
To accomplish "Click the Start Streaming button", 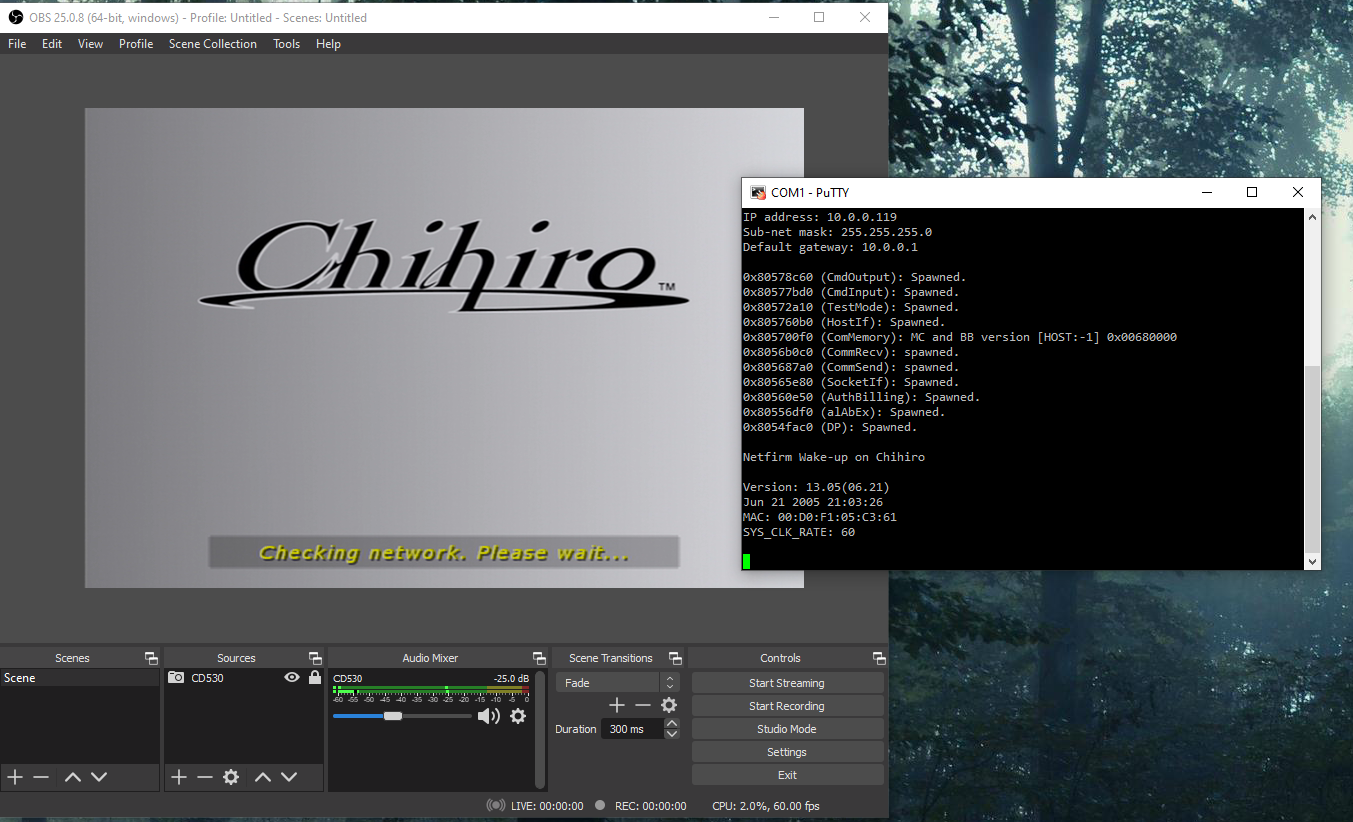I will 787,683.
